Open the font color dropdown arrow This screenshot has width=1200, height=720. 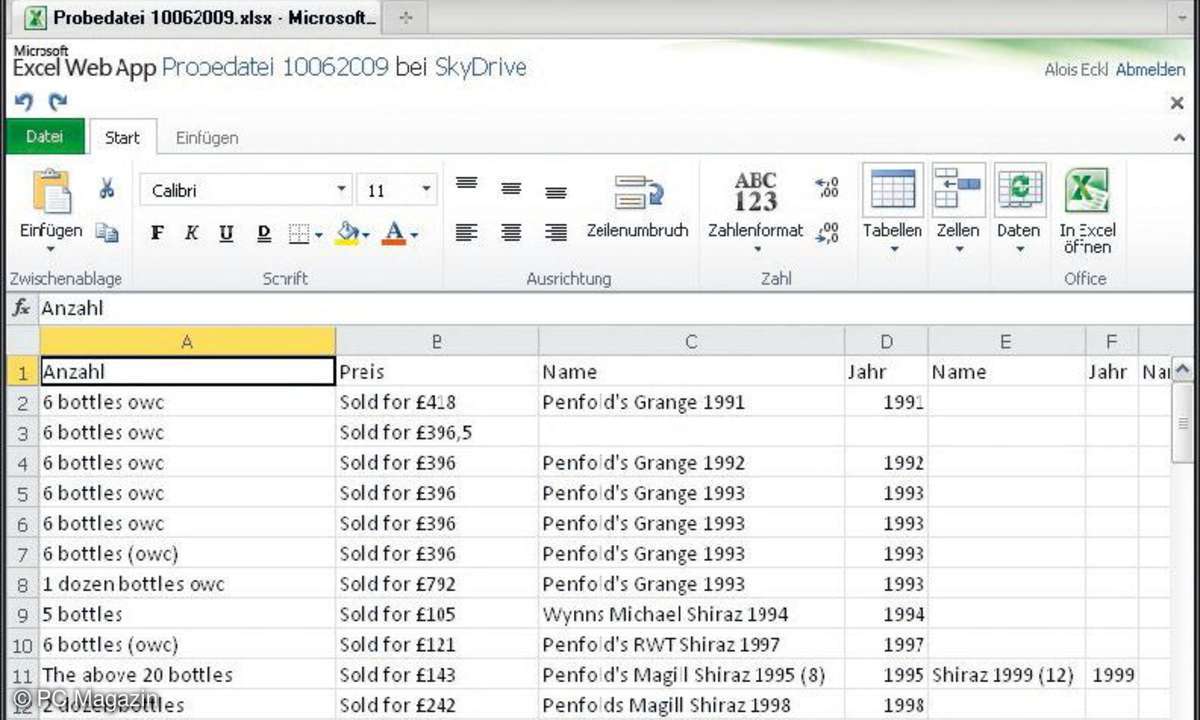(414, 236)
